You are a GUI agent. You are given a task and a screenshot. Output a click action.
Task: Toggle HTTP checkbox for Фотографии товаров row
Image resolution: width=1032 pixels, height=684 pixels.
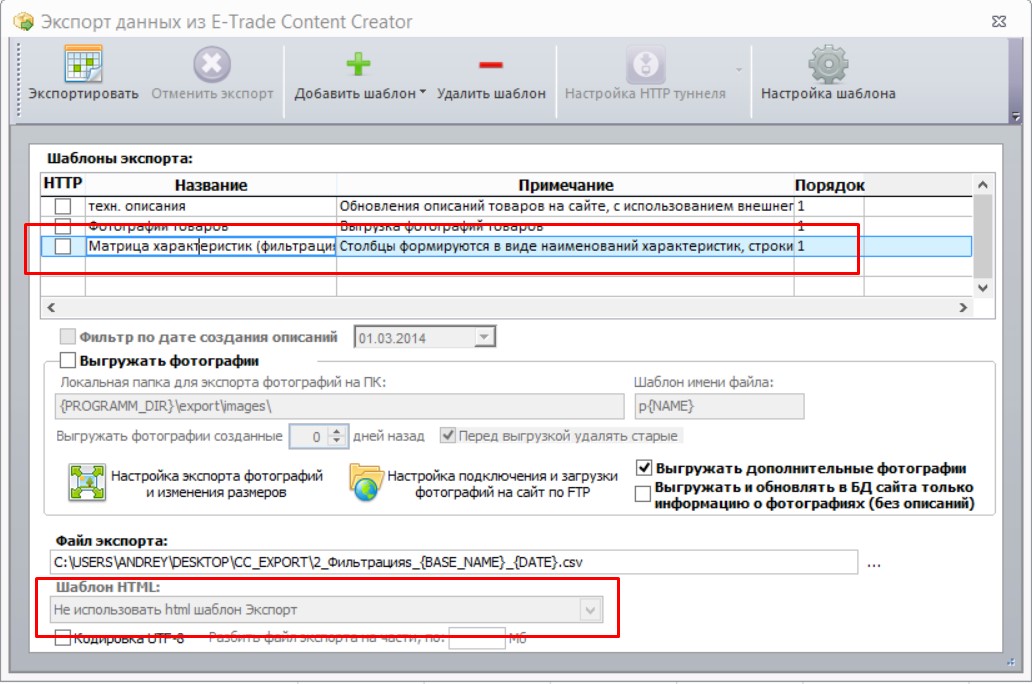pyautogui.click(x=63, y=226)
